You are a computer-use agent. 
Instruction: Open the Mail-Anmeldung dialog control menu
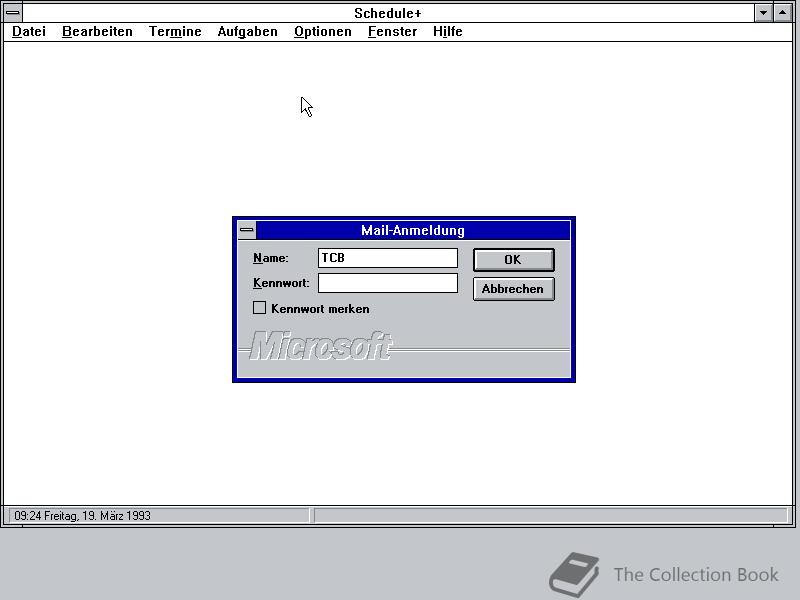[247, 230]
